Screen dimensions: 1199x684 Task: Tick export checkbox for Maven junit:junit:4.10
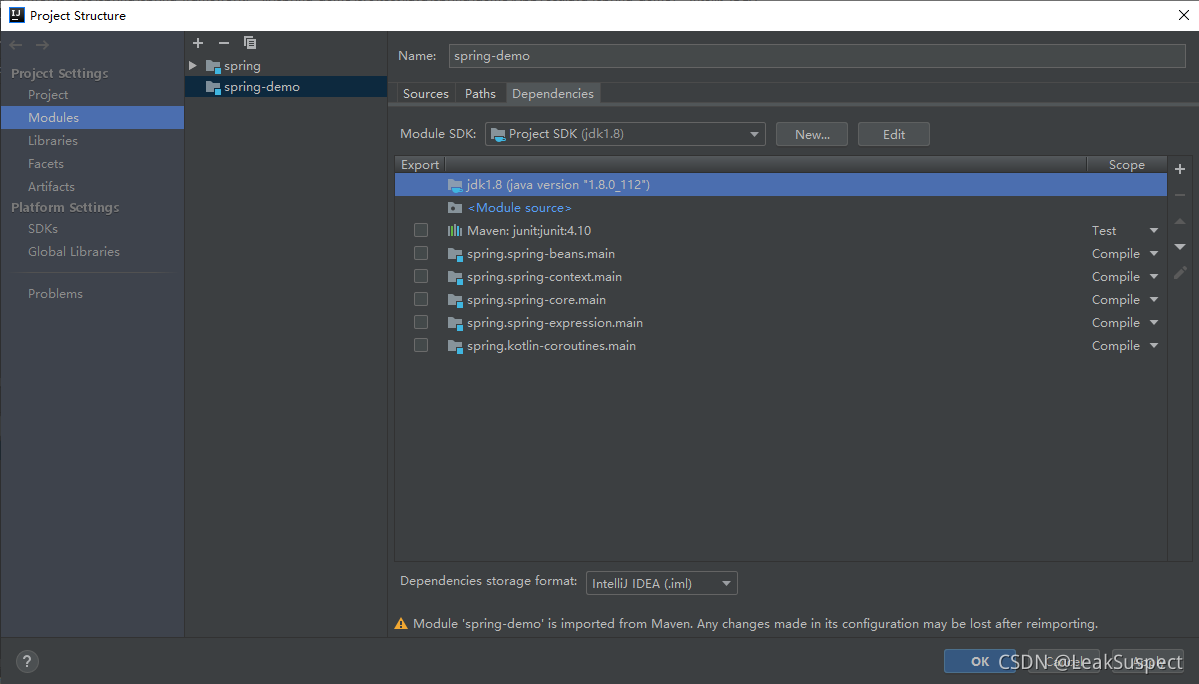421,230
